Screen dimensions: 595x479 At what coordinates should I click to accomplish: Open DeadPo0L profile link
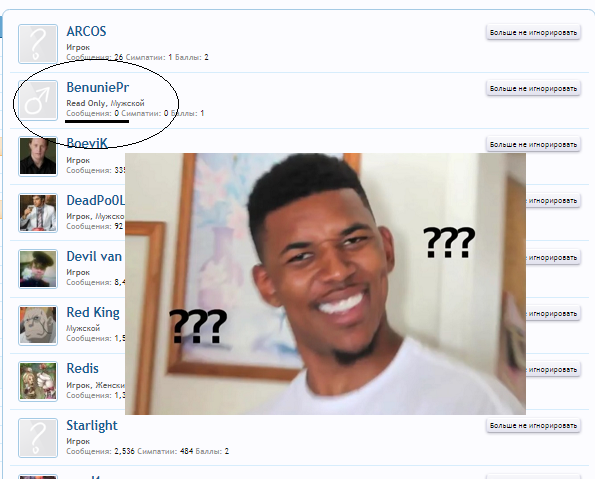point(96,200)
